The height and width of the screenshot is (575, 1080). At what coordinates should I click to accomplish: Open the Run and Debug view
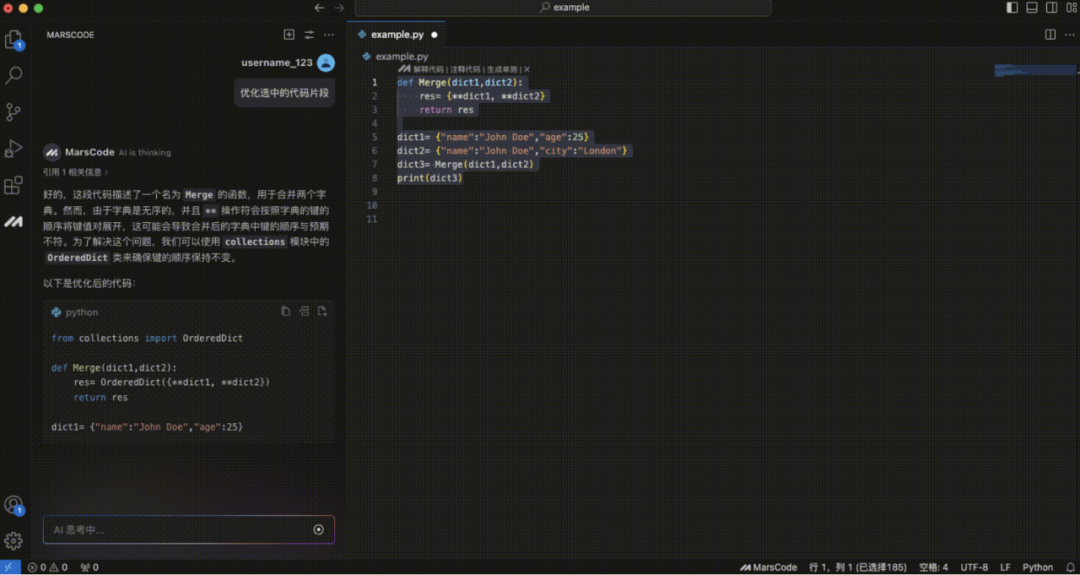[14, 148]
